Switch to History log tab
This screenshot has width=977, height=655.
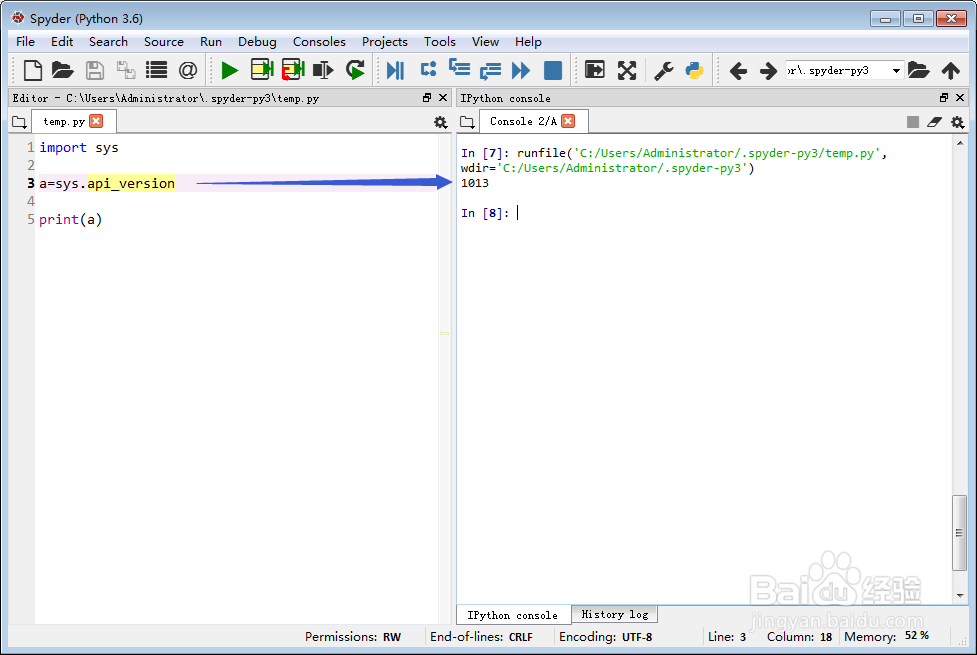(614, 614)
